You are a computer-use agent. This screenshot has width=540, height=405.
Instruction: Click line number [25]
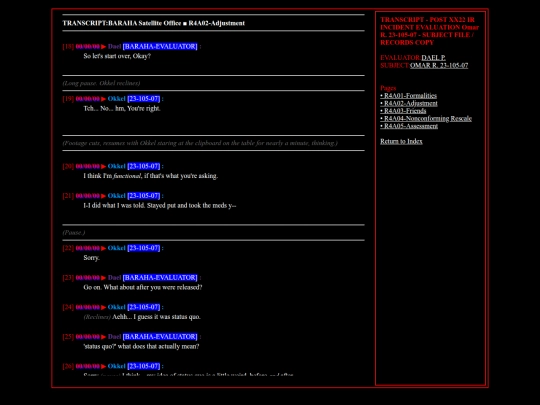[68, 337]
